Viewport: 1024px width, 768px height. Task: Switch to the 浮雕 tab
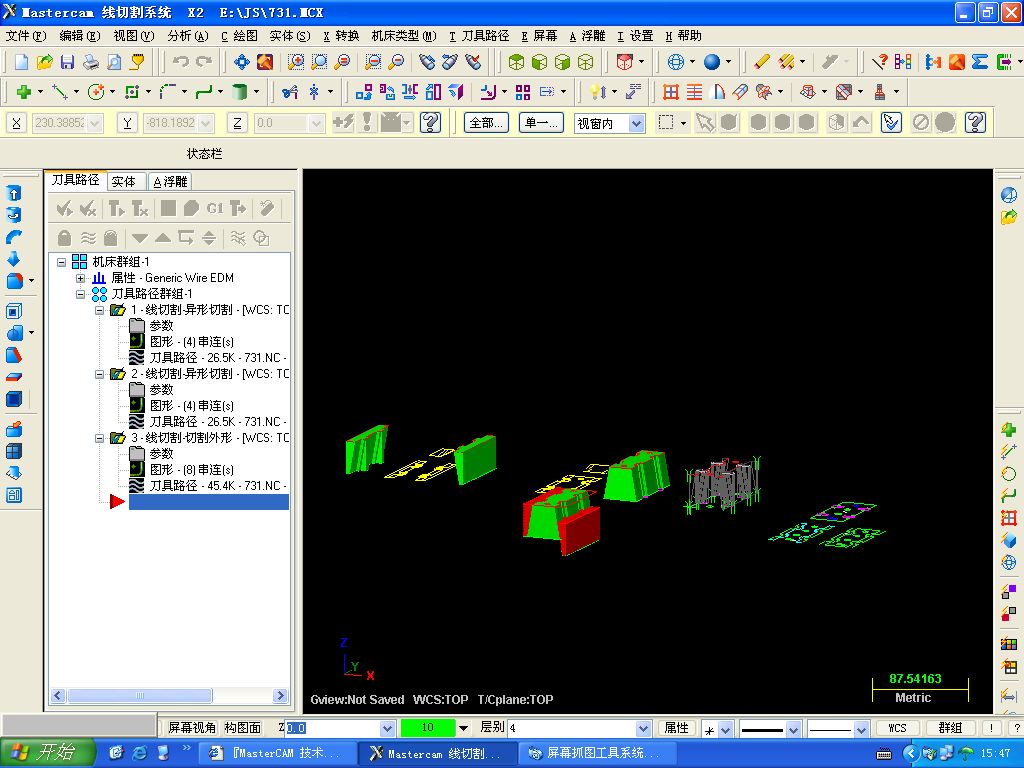[170, 182]
